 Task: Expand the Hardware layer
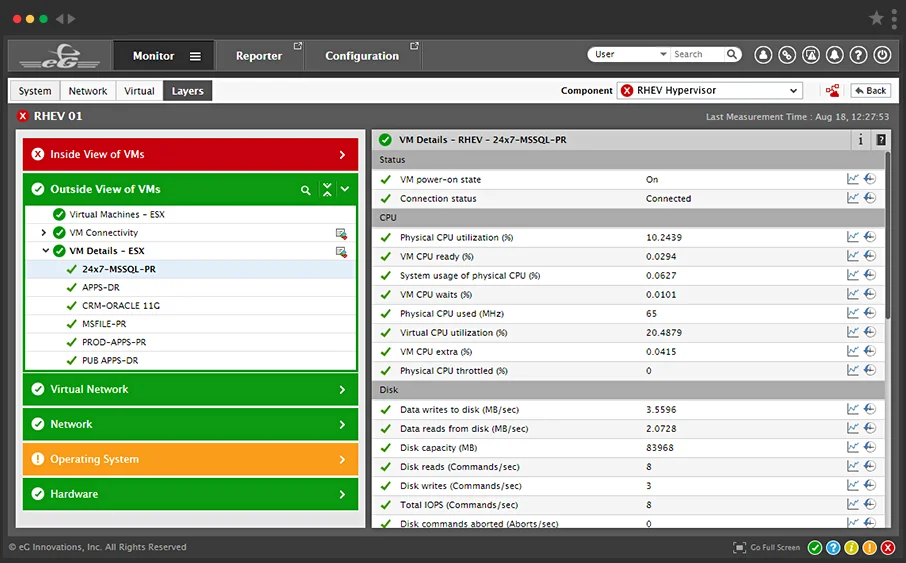(342, 494)
